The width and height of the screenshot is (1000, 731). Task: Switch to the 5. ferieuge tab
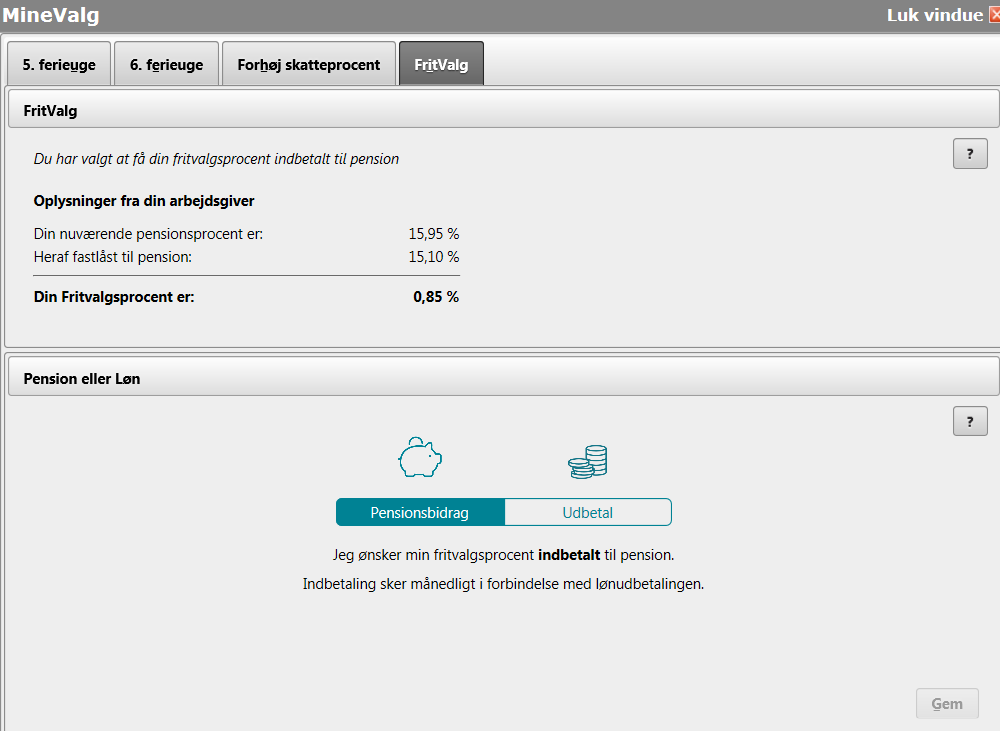(59, 65)
